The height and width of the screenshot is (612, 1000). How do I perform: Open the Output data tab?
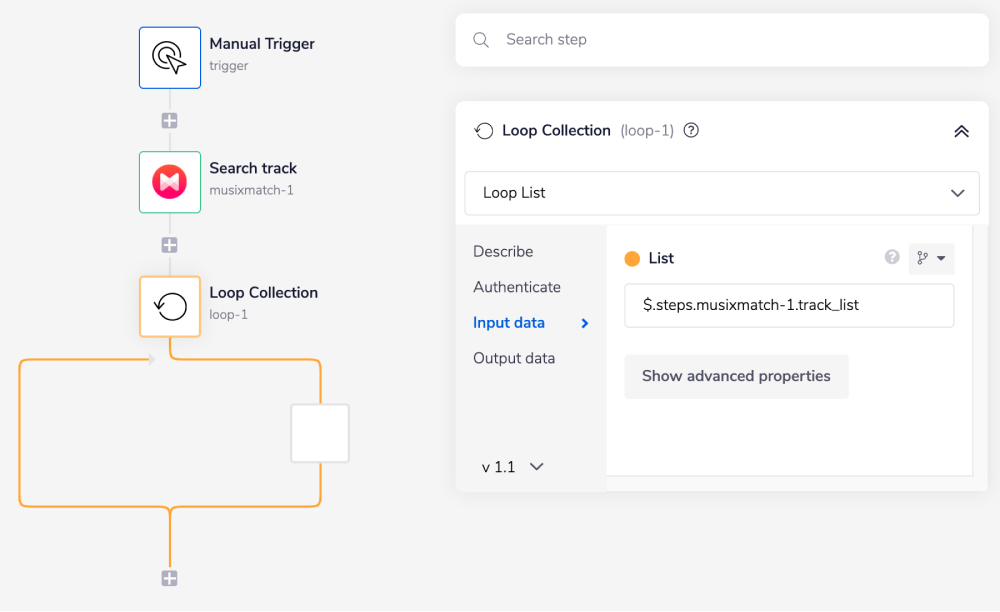pos(514,358)
